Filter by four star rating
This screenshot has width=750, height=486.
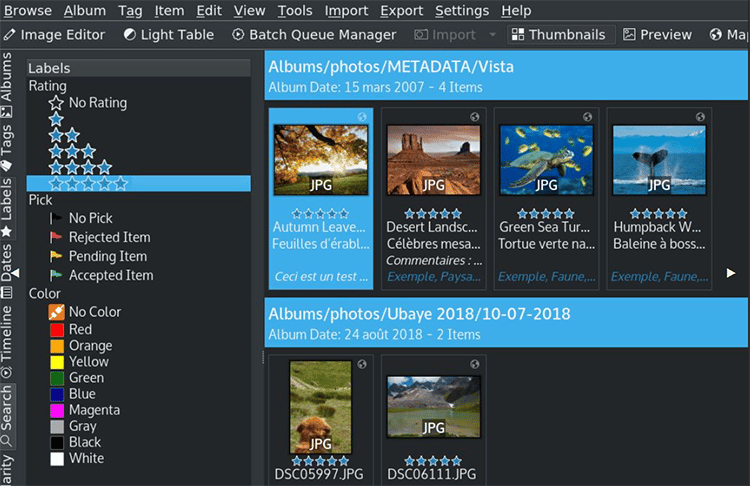pyautogui.click(x=80, y=167)
